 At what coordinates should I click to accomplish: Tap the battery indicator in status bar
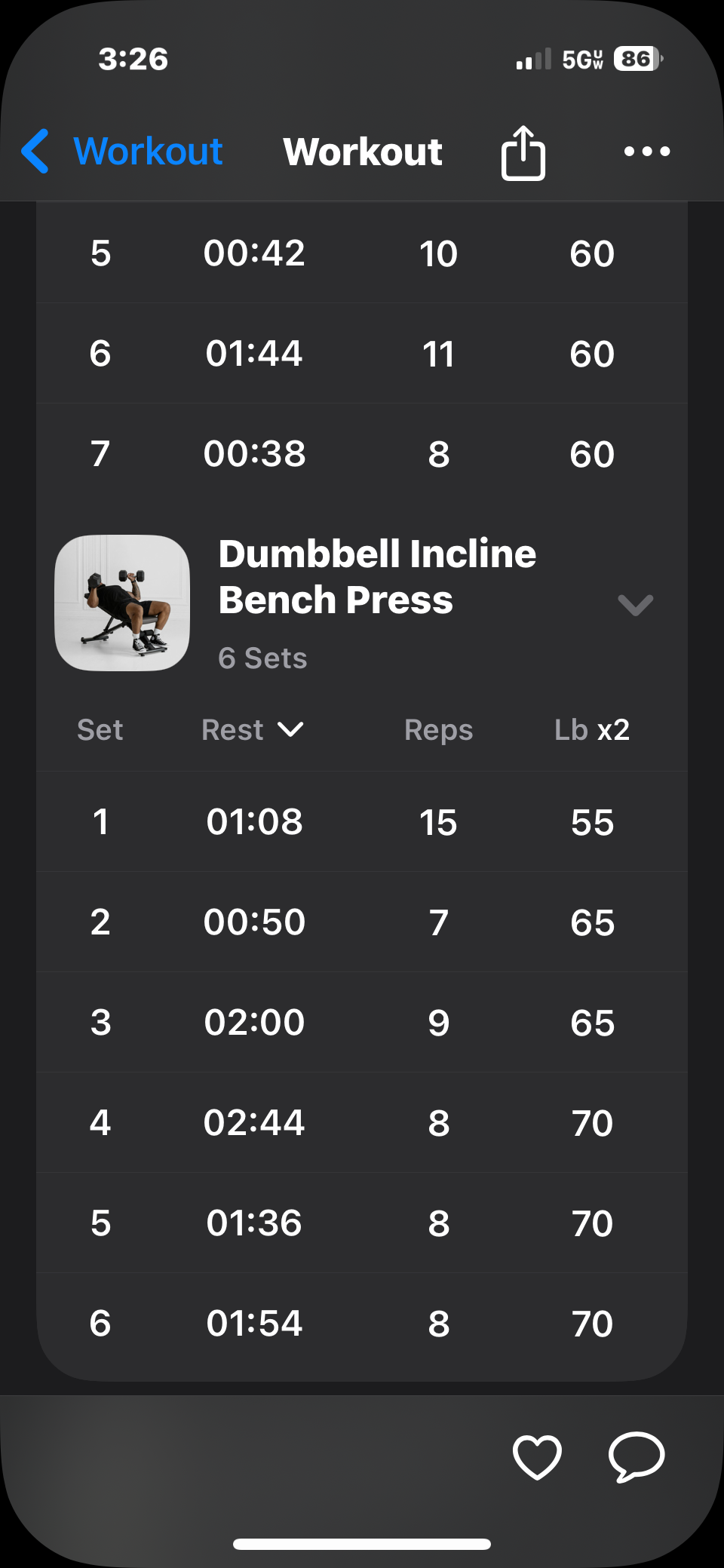click(x=637, y=59)
